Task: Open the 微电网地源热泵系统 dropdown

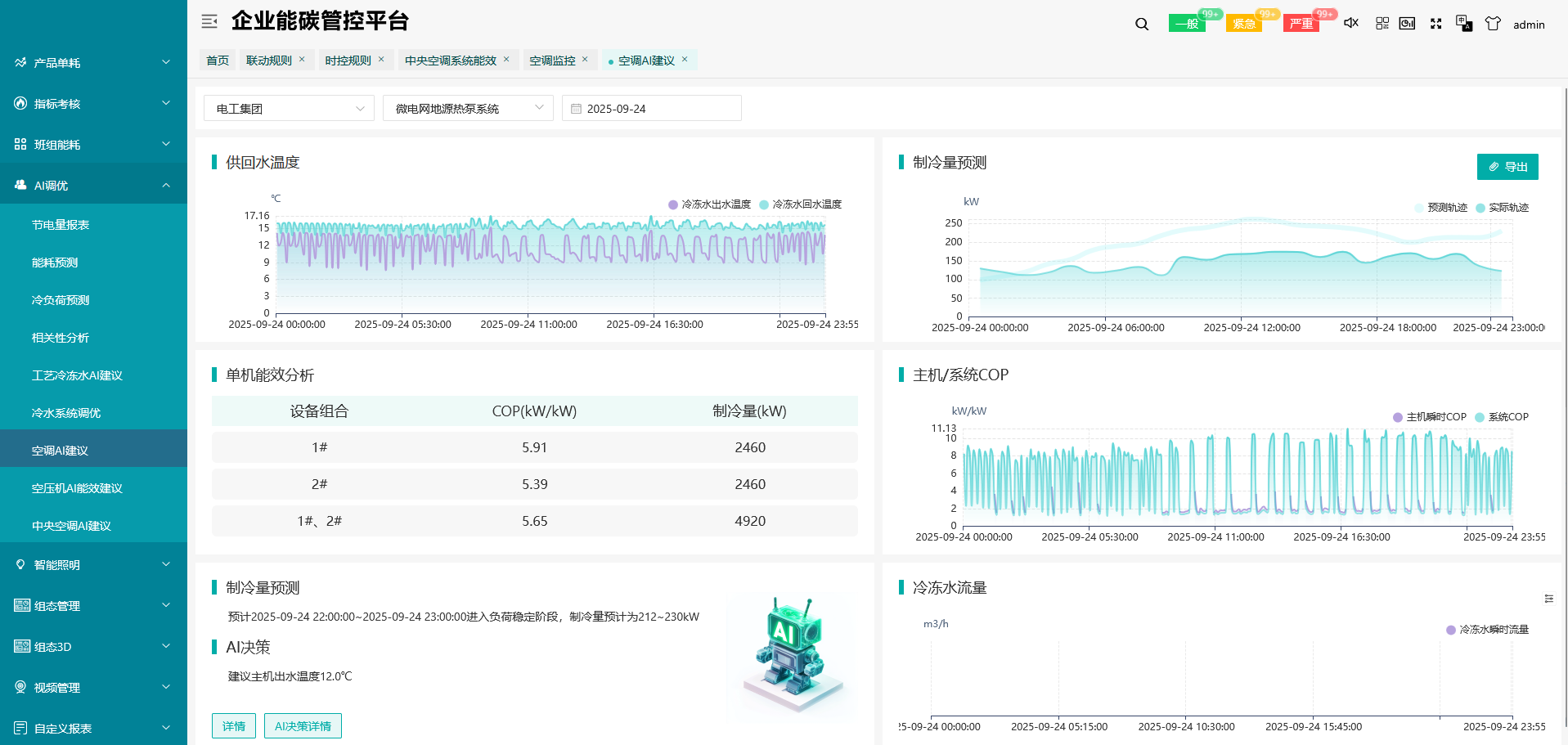Action: [x=468, y=109]
